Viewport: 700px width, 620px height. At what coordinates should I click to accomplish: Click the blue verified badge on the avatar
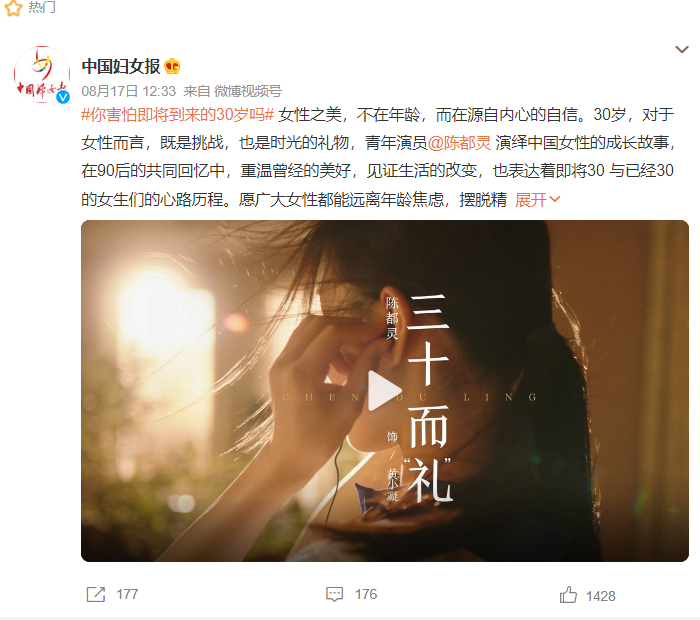[x=63, y=96]
